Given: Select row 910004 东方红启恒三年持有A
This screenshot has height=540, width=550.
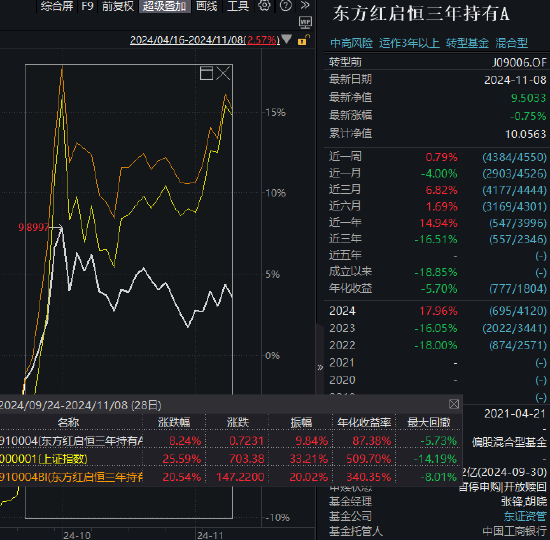Looking at the screenshot, I should (x=230, y=441).
